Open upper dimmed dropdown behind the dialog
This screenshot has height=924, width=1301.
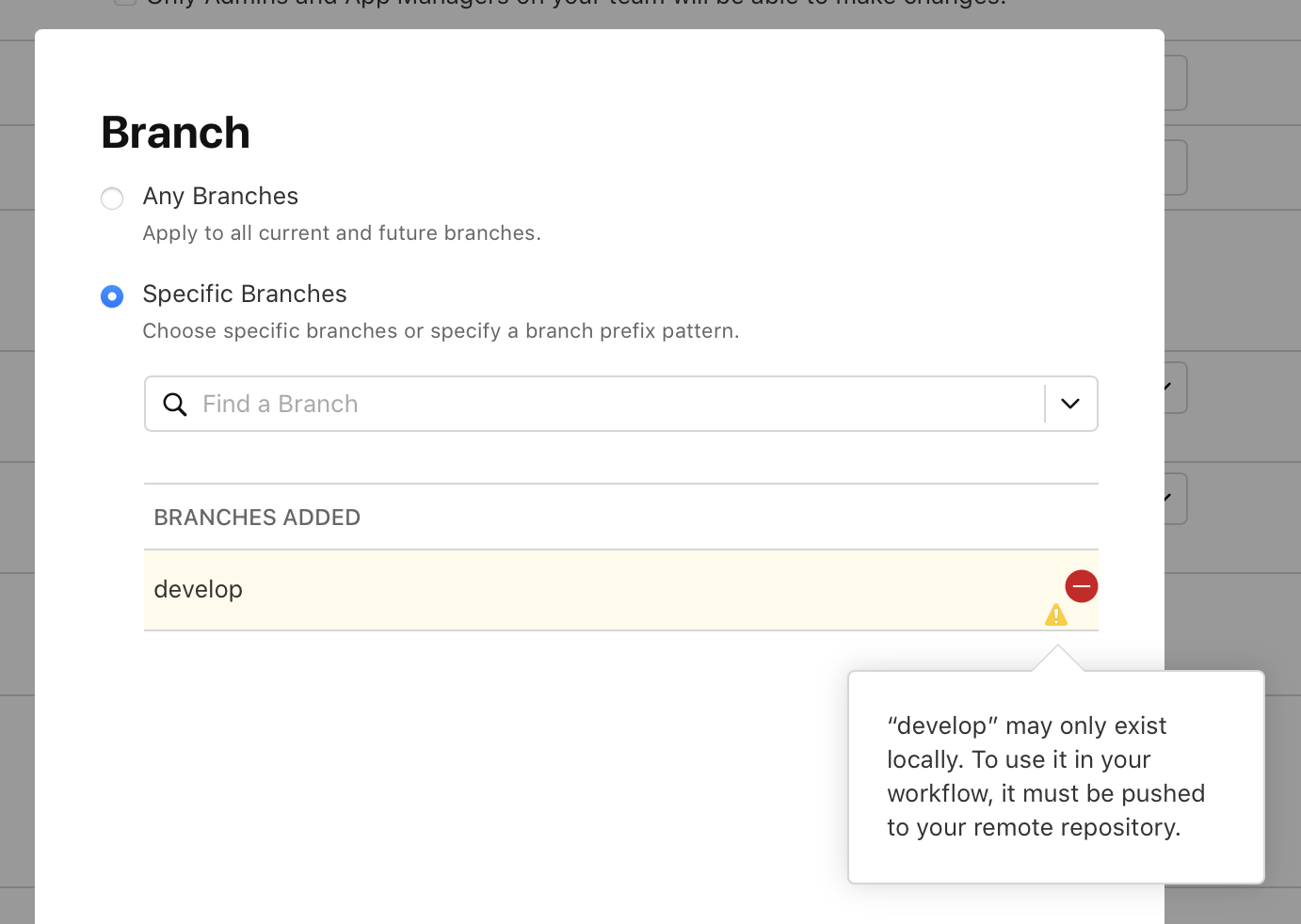pos(1175,387)
